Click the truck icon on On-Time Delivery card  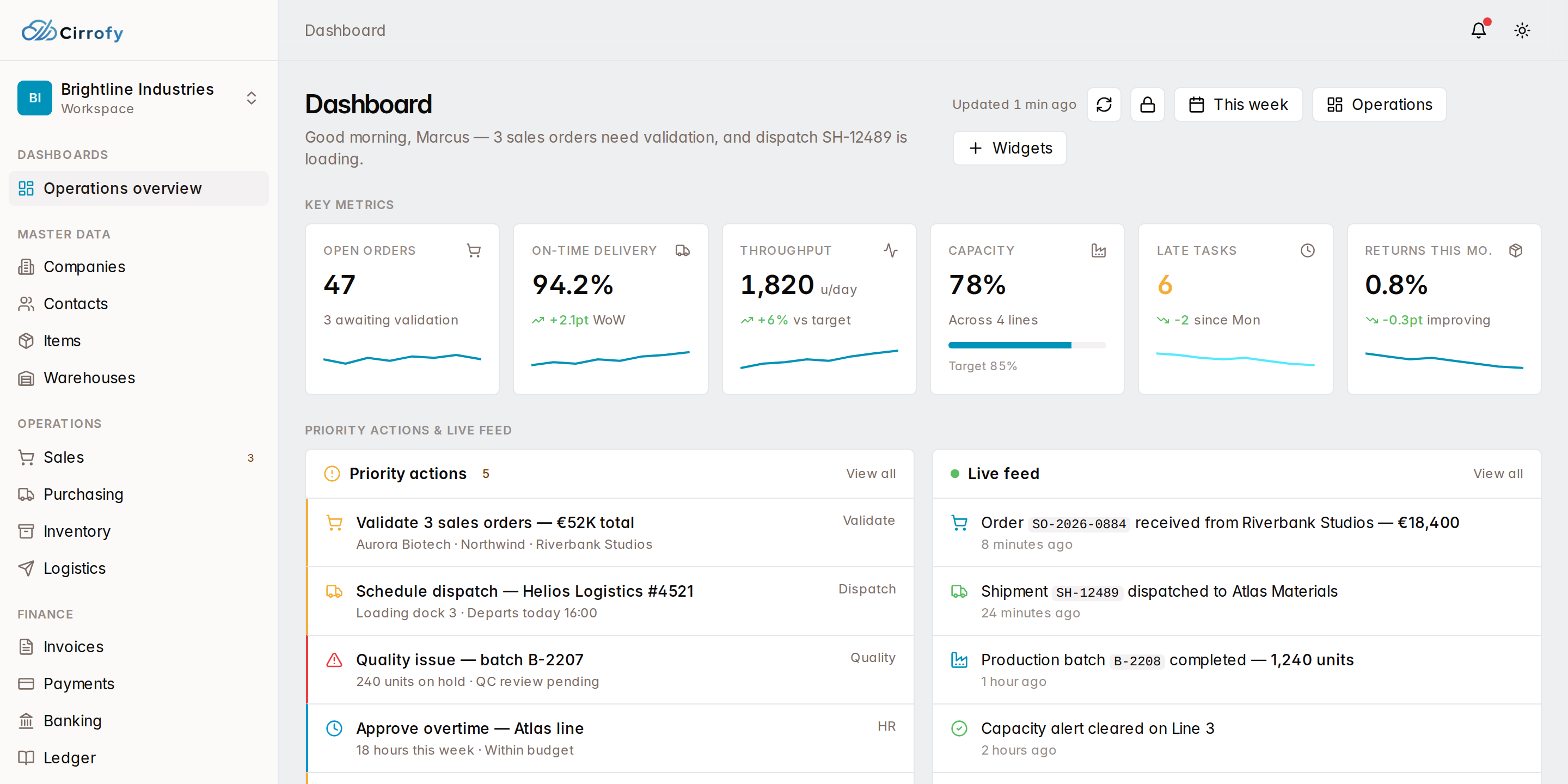[x=682, y=250]
